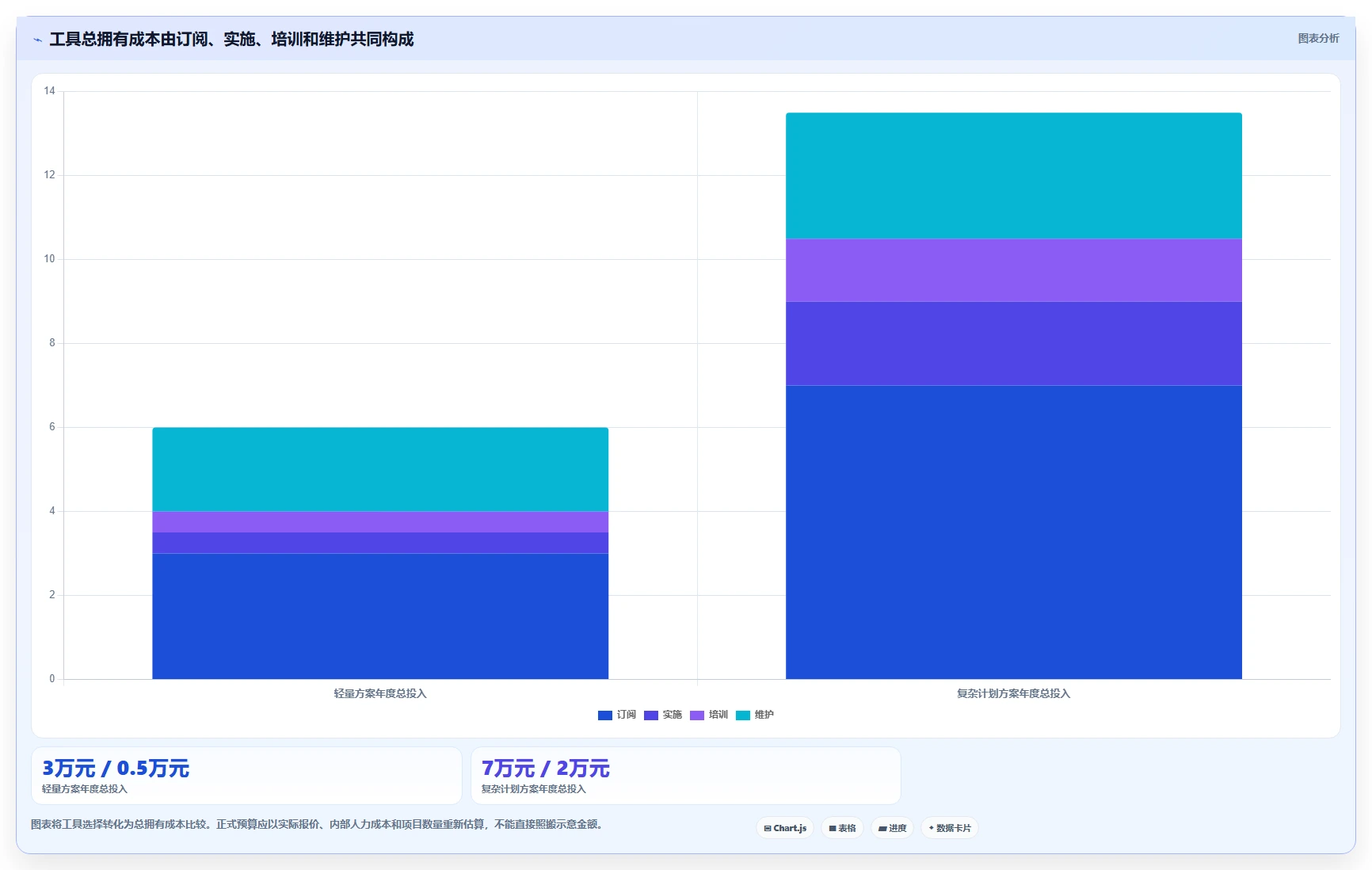Toggle the 实施 legend item
Screen dimensions: 1372x870
(x=663, y=715)
